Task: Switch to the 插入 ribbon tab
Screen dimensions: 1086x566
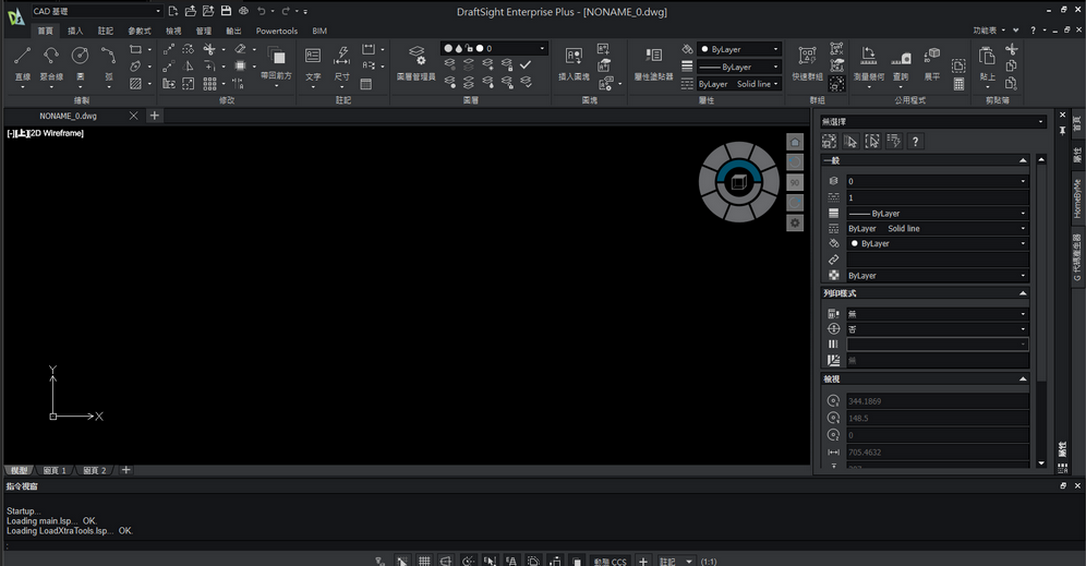Action: click(x=76, y=31)
